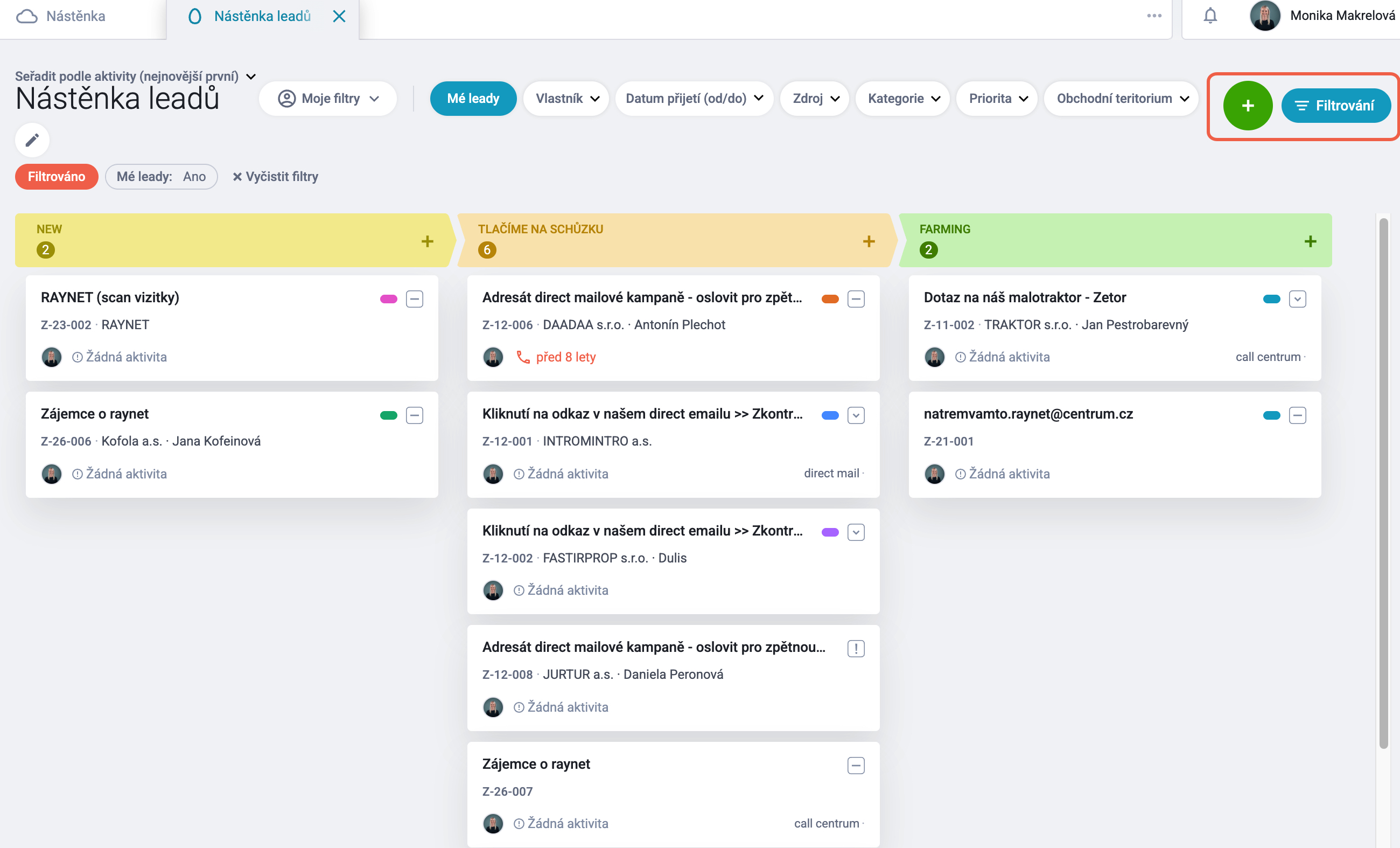Viewport: 1400px width, 848px height.
Task: Click the cloud icon of Nástěnka tab
Action: coord(27,16)
